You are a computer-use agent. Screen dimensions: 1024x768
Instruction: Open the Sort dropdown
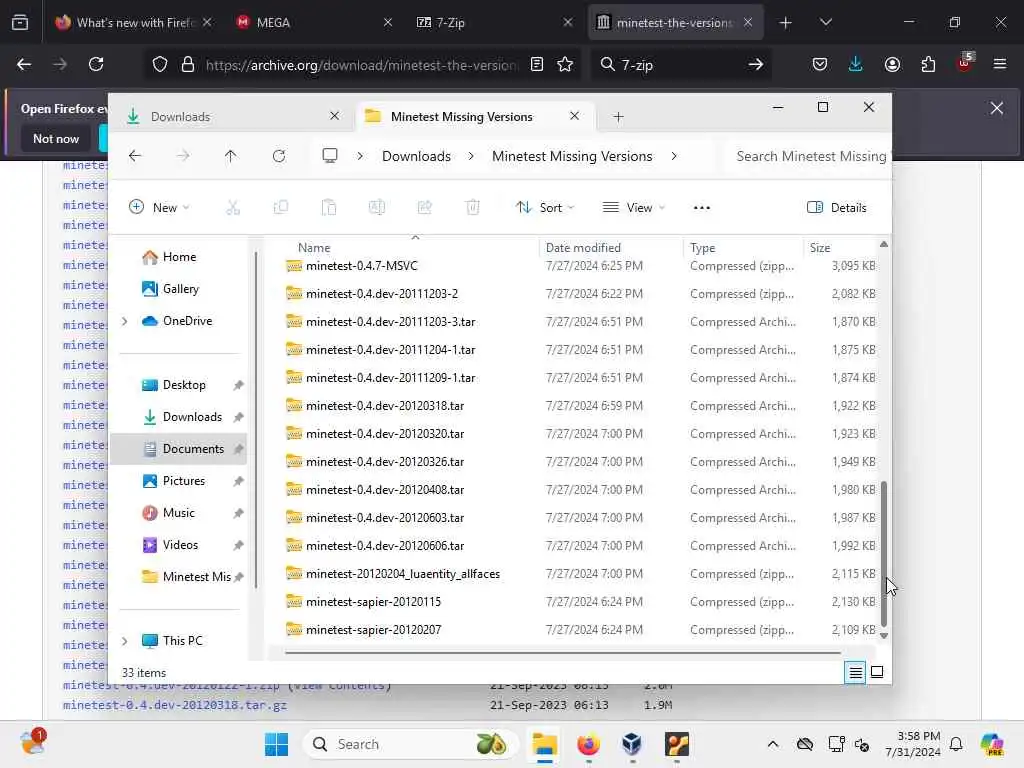click(545, 208)
